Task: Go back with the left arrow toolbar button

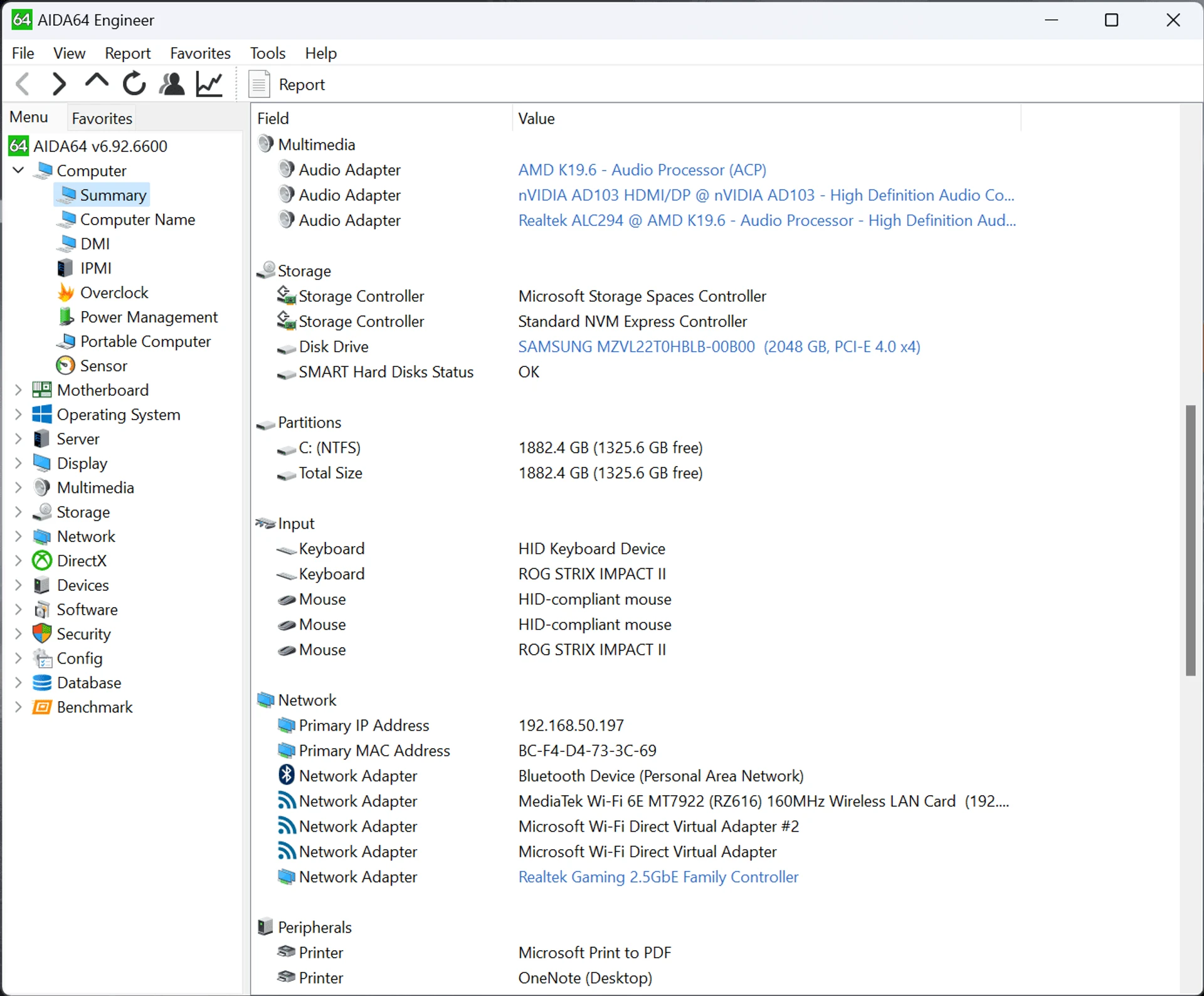Action: (23, 84)
